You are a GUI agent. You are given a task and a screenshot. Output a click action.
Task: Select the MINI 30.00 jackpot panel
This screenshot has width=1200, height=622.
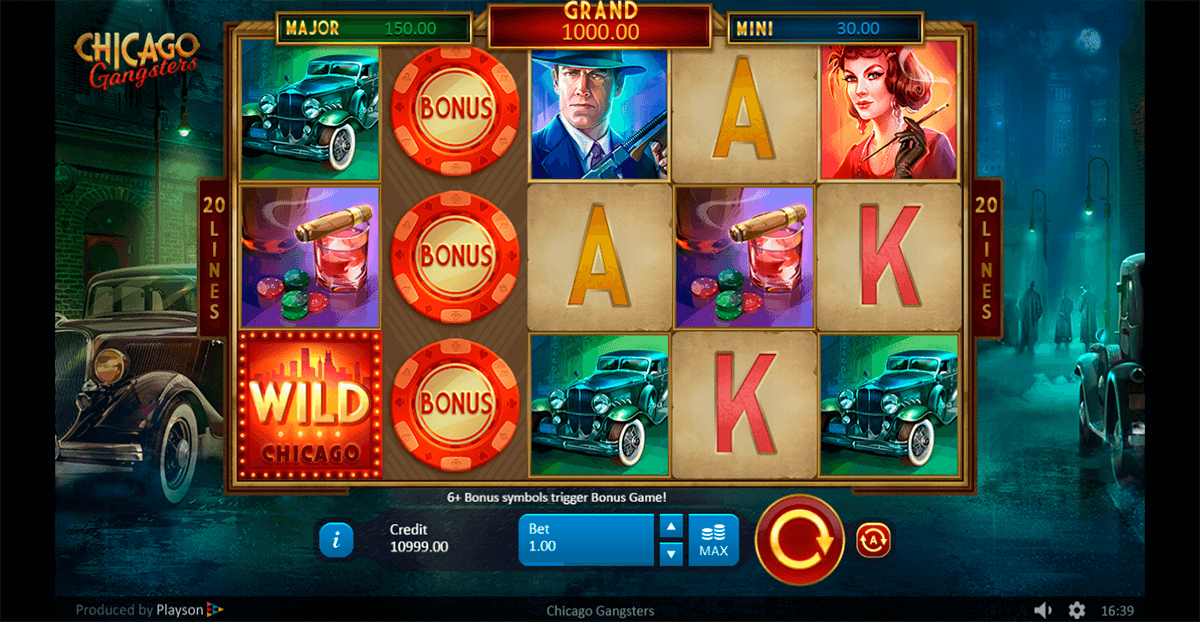pos(826,28)
